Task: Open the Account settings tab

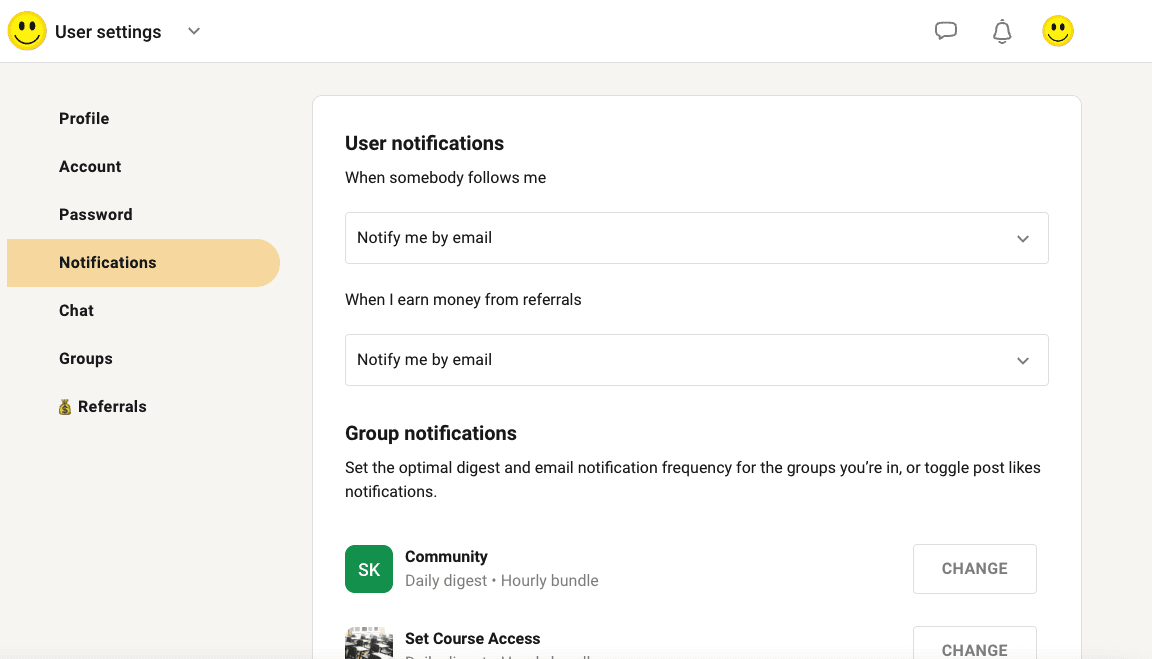Action: (x=90, y=167)
